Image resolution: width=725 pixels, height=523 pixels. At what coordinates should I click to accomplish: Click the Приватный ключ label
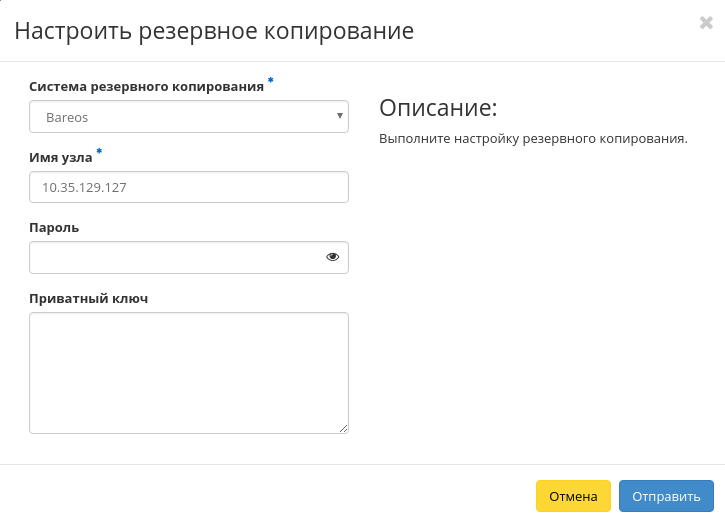point(88,298)
